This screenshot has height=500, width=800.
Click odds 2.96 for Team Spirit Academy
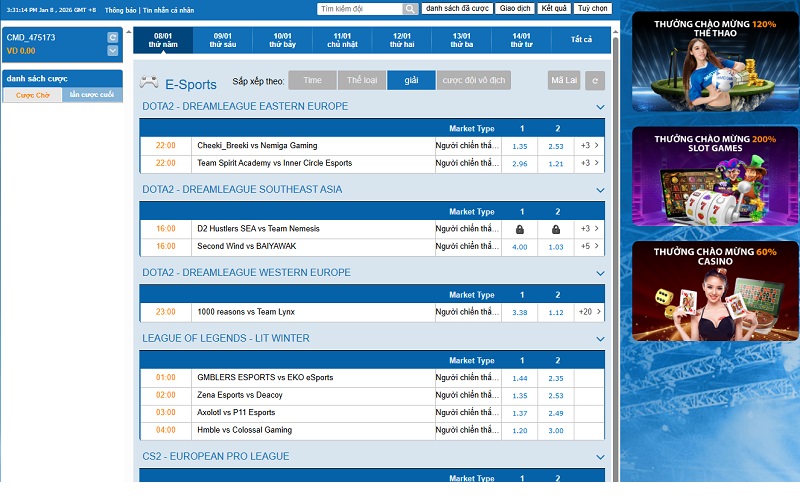click(x=519, y=163)
